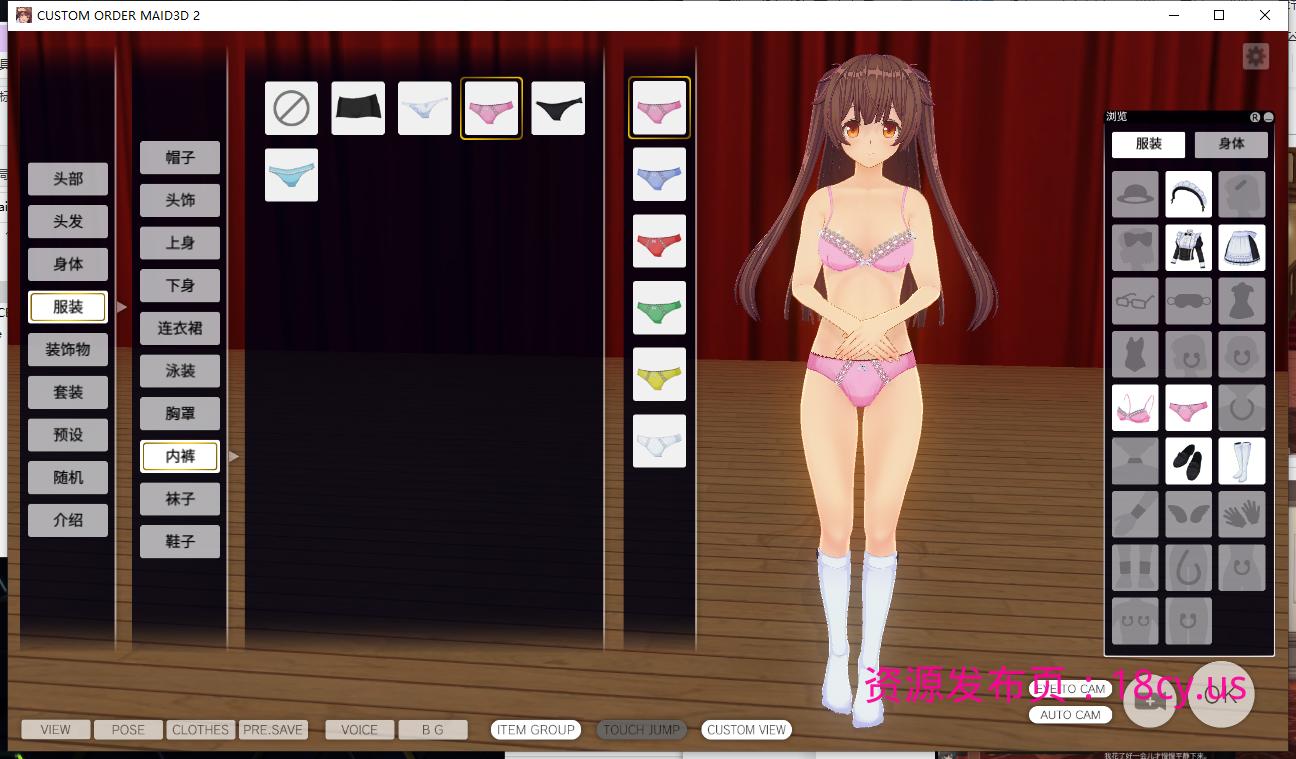
Task: Pick the red color variant swatch
Action: (x=659, y=241)
